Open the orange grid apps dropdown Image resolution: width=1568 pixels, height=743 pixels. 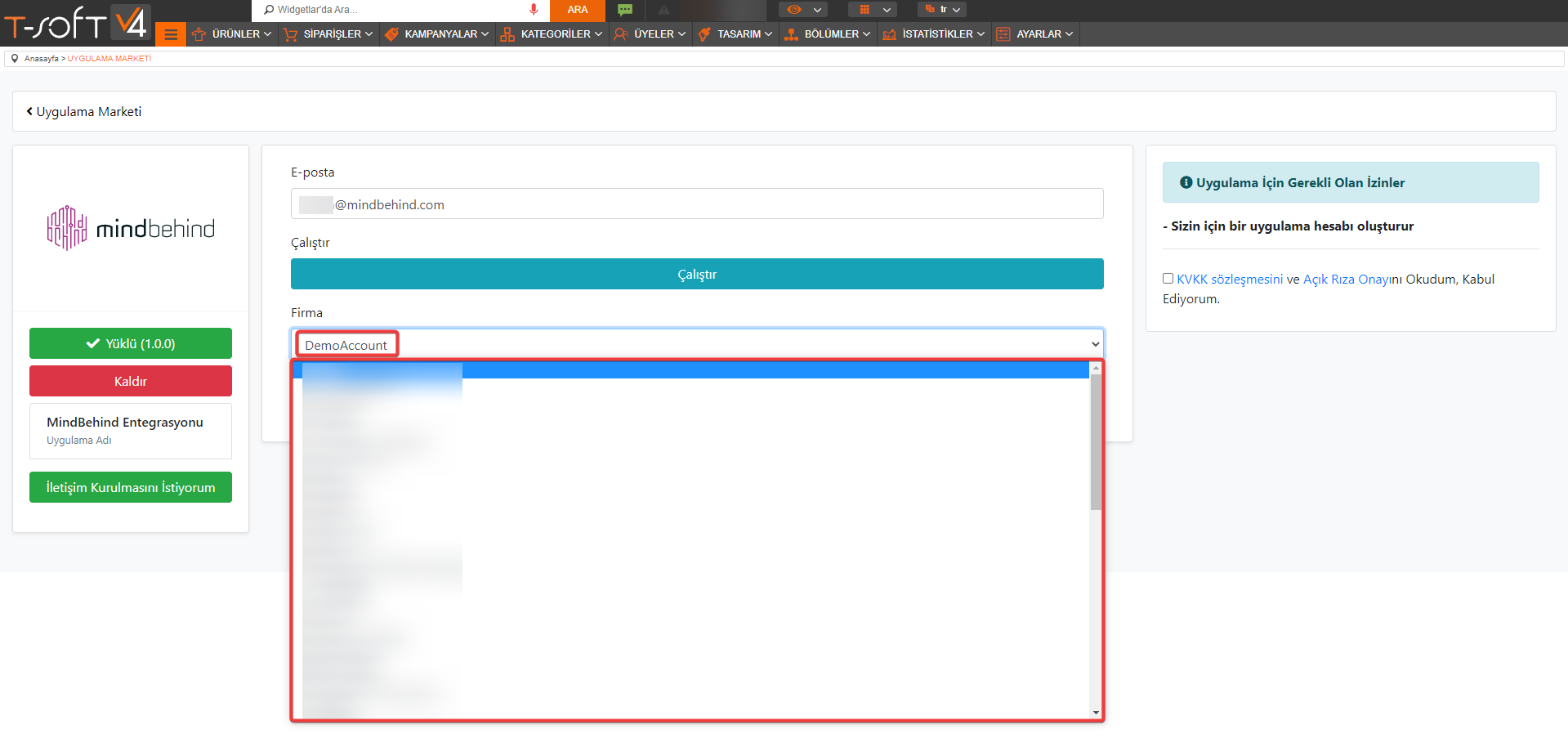[x=873, y=10]
